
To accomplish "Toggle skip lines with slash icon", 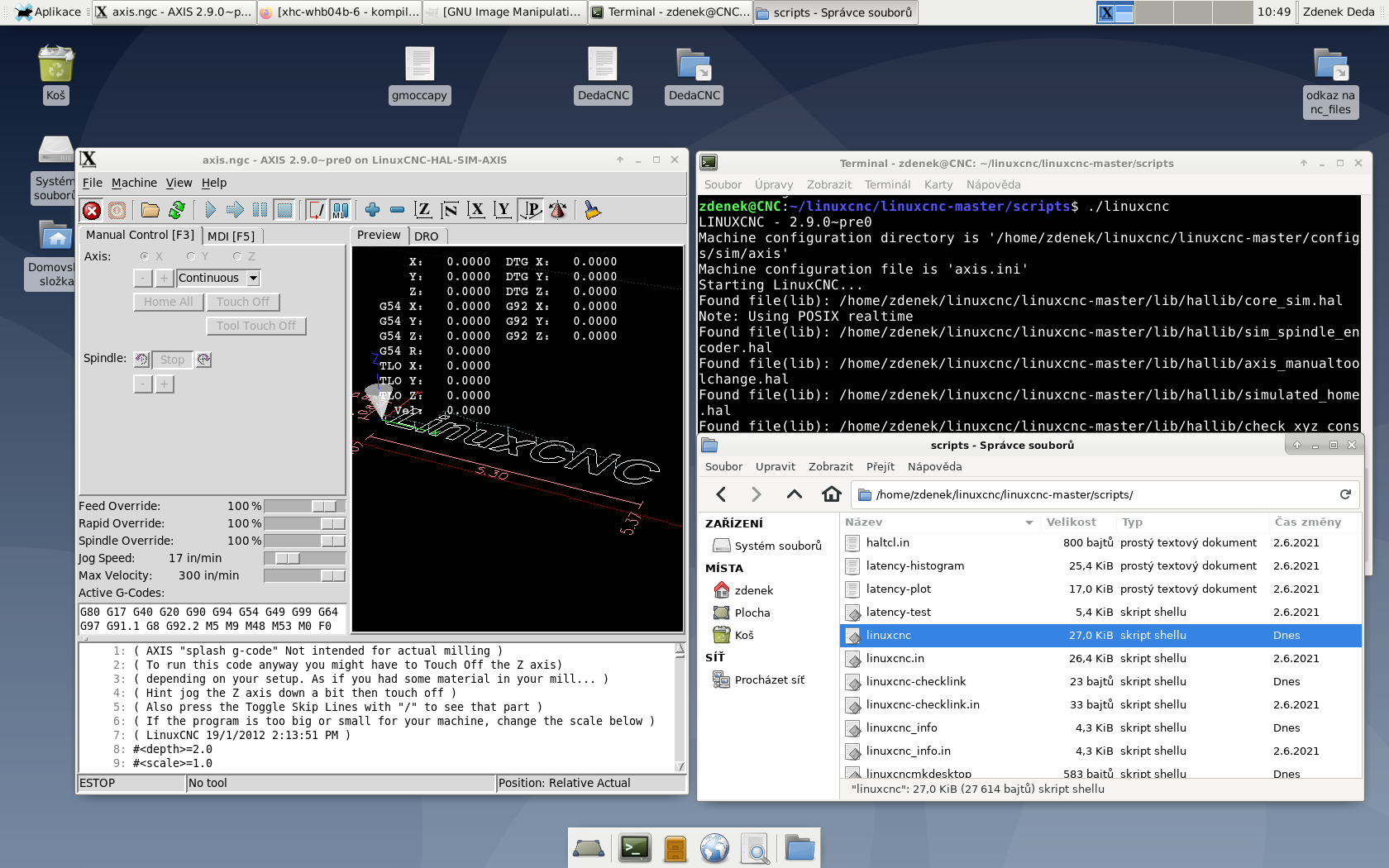I will 316,211.
